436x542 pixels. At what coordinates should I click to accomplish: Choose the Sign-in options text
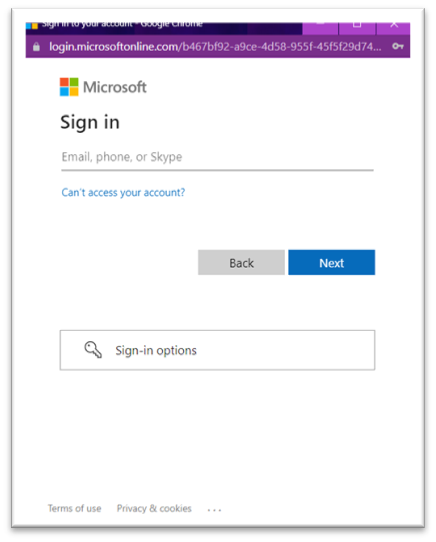tap(156, 351)
